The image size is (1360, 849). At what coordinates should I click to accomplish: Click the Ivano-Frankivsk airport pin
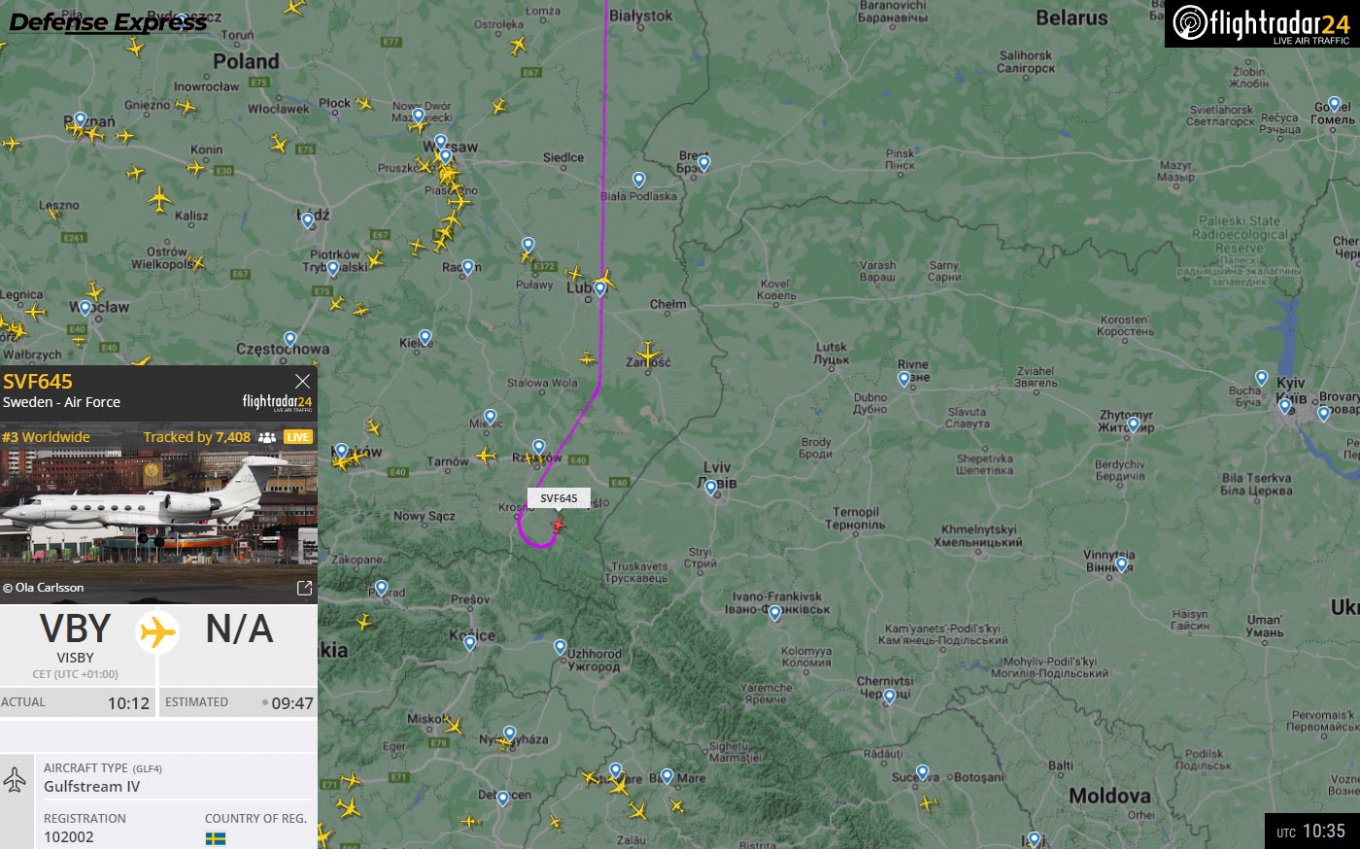(x=775, y=613)
